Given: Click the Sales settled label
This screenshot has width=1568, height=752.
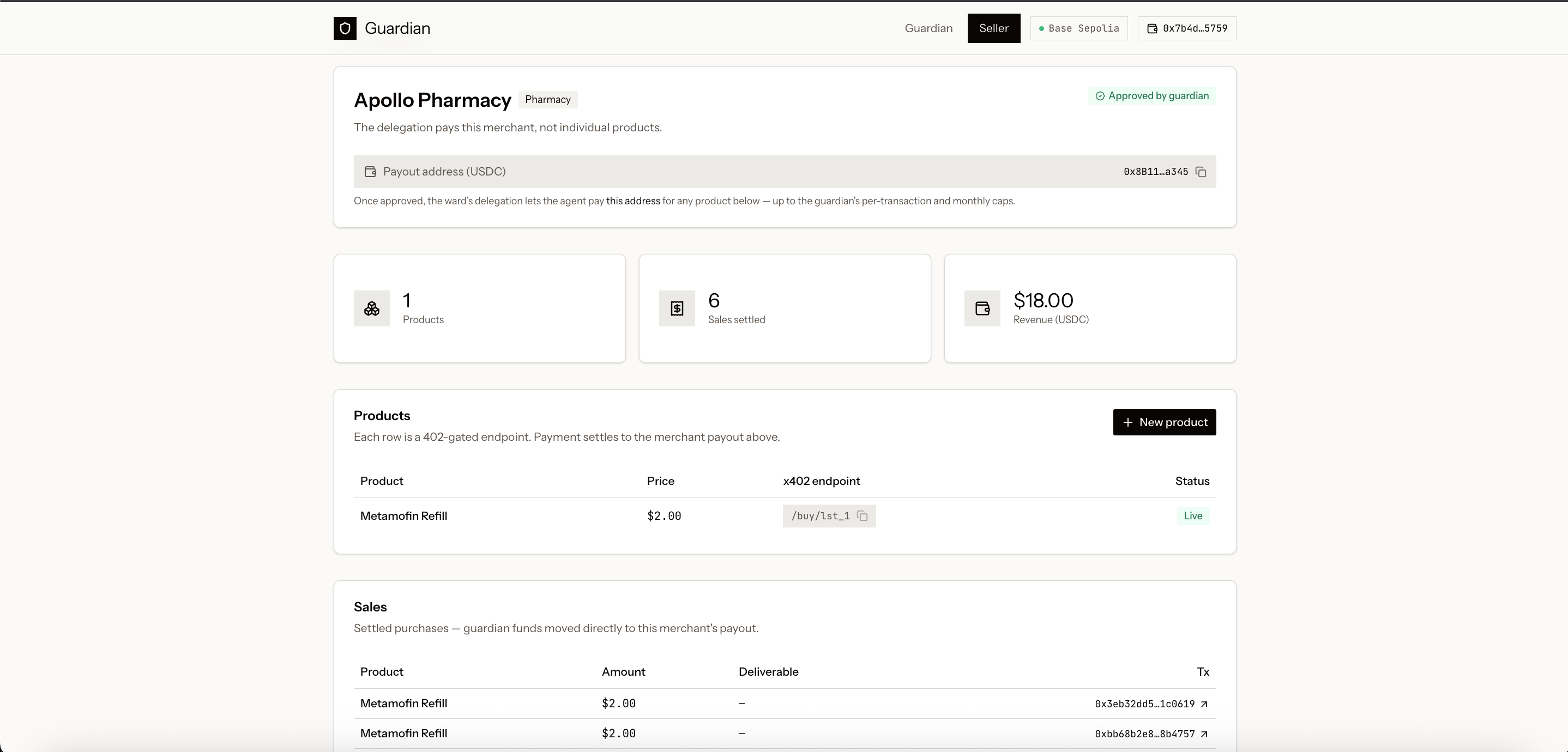Looking at the screenshot, I should pos(736,320).
